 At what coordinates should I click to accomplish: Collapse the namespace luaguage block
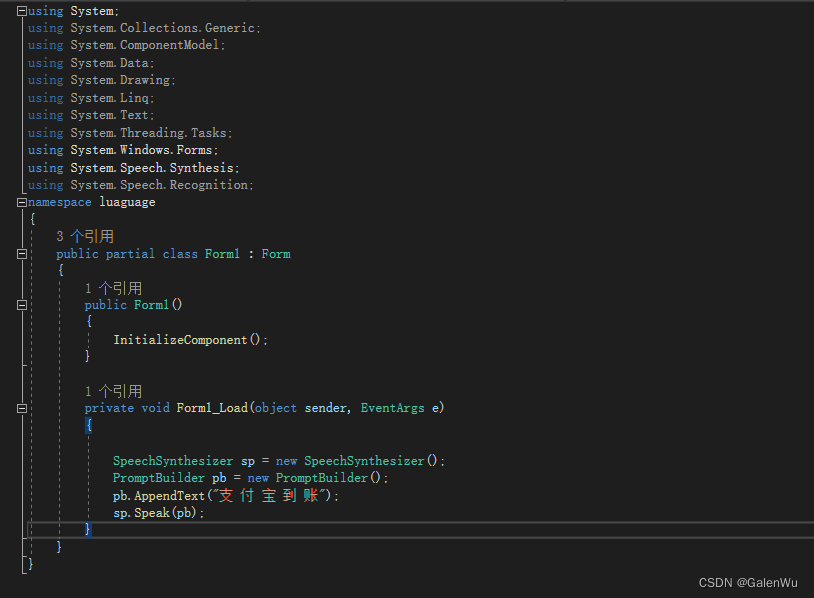[x=22, y=202]
